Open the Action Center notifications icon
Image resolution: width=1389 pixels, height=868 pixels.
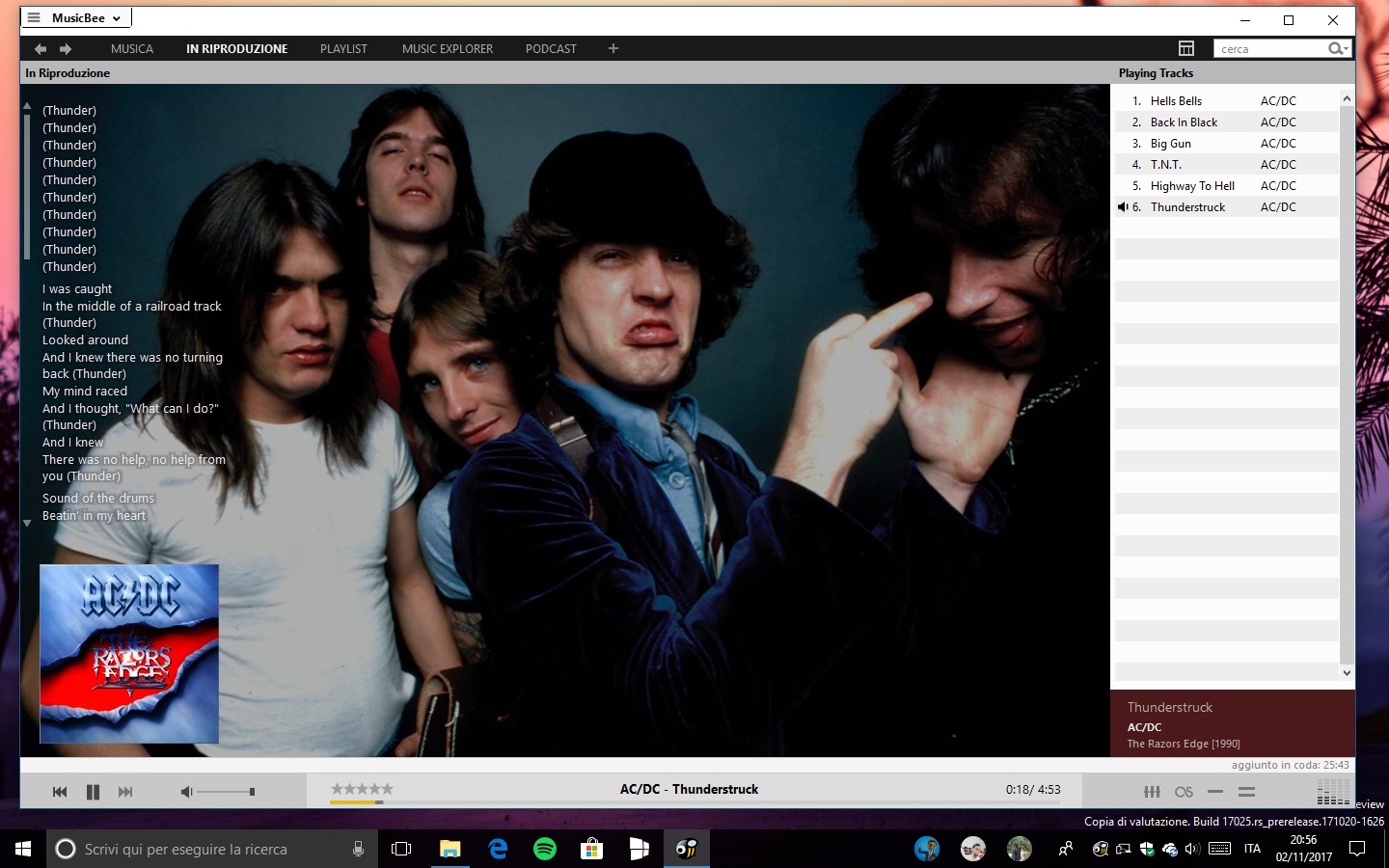1357,849
